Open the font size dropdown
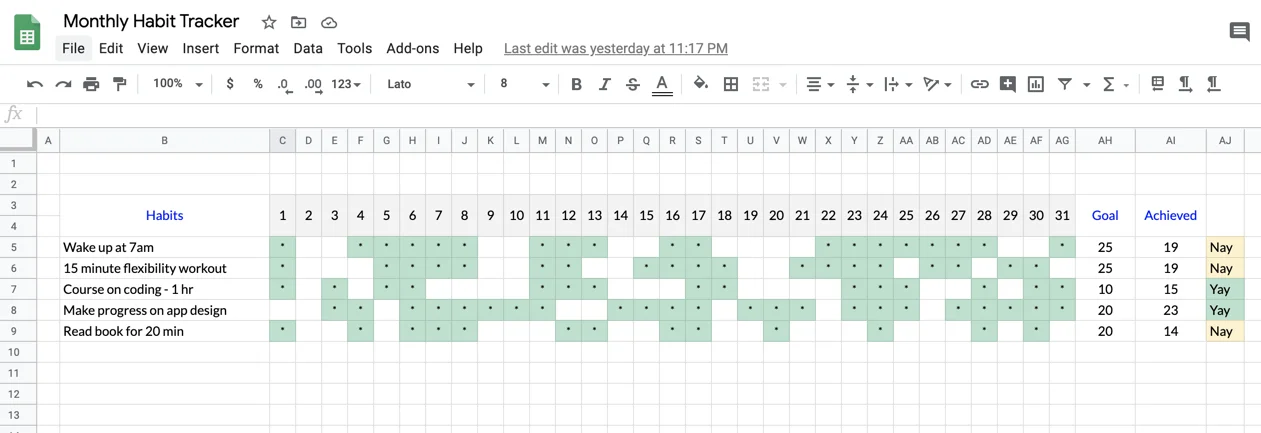 524,84
